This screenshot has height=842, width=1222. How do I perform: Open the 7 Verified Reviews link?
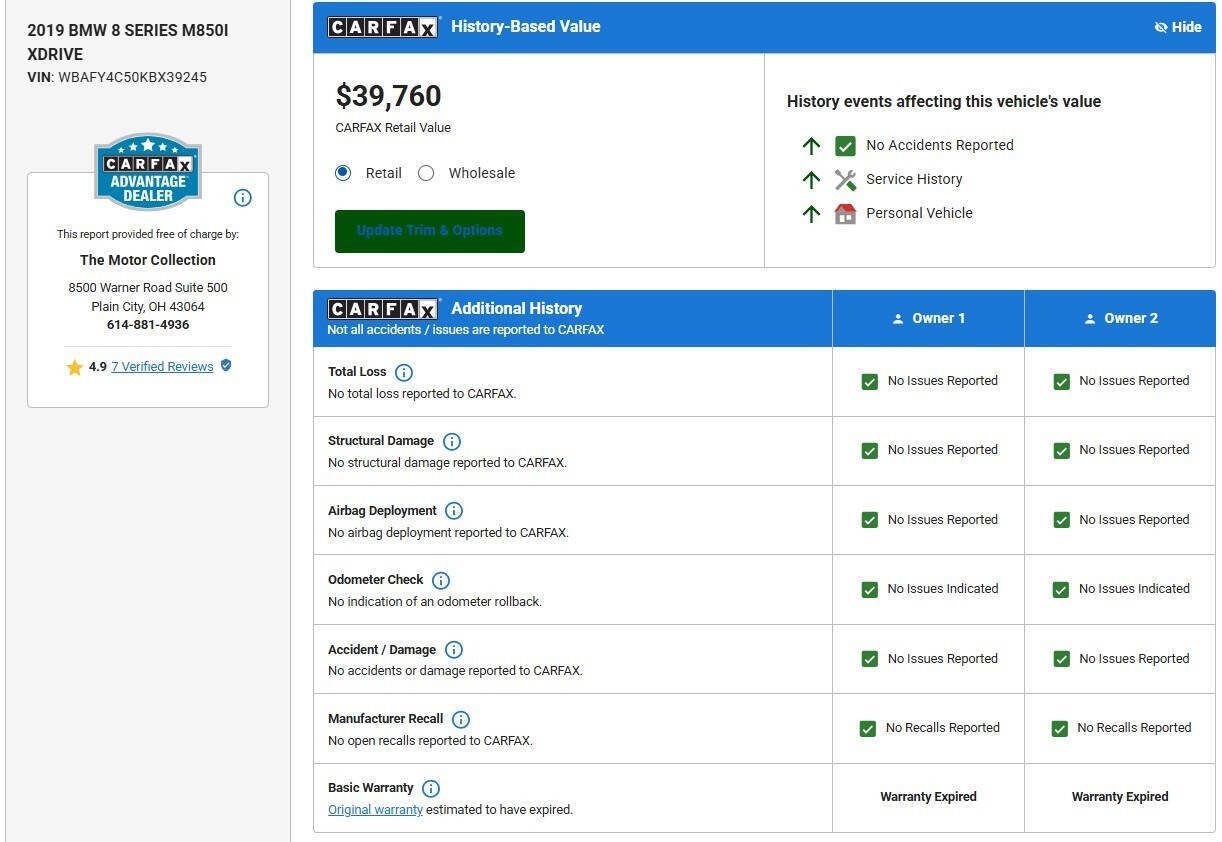(162, 367)
